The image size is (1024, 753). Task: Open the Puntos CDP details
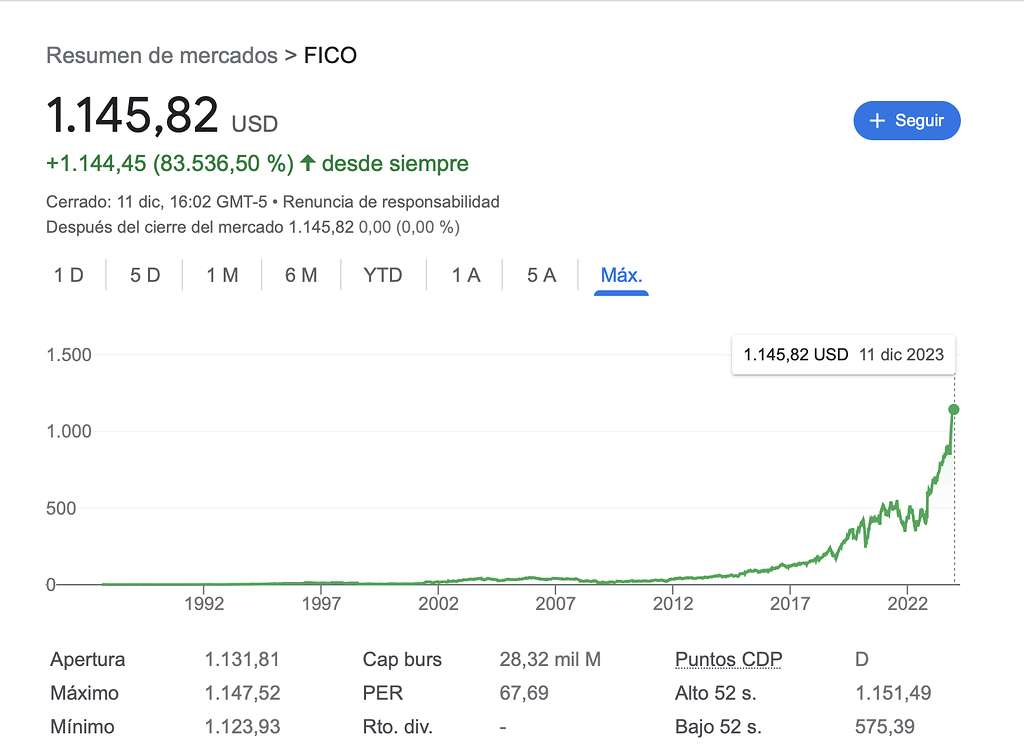(x=727, y=659)
